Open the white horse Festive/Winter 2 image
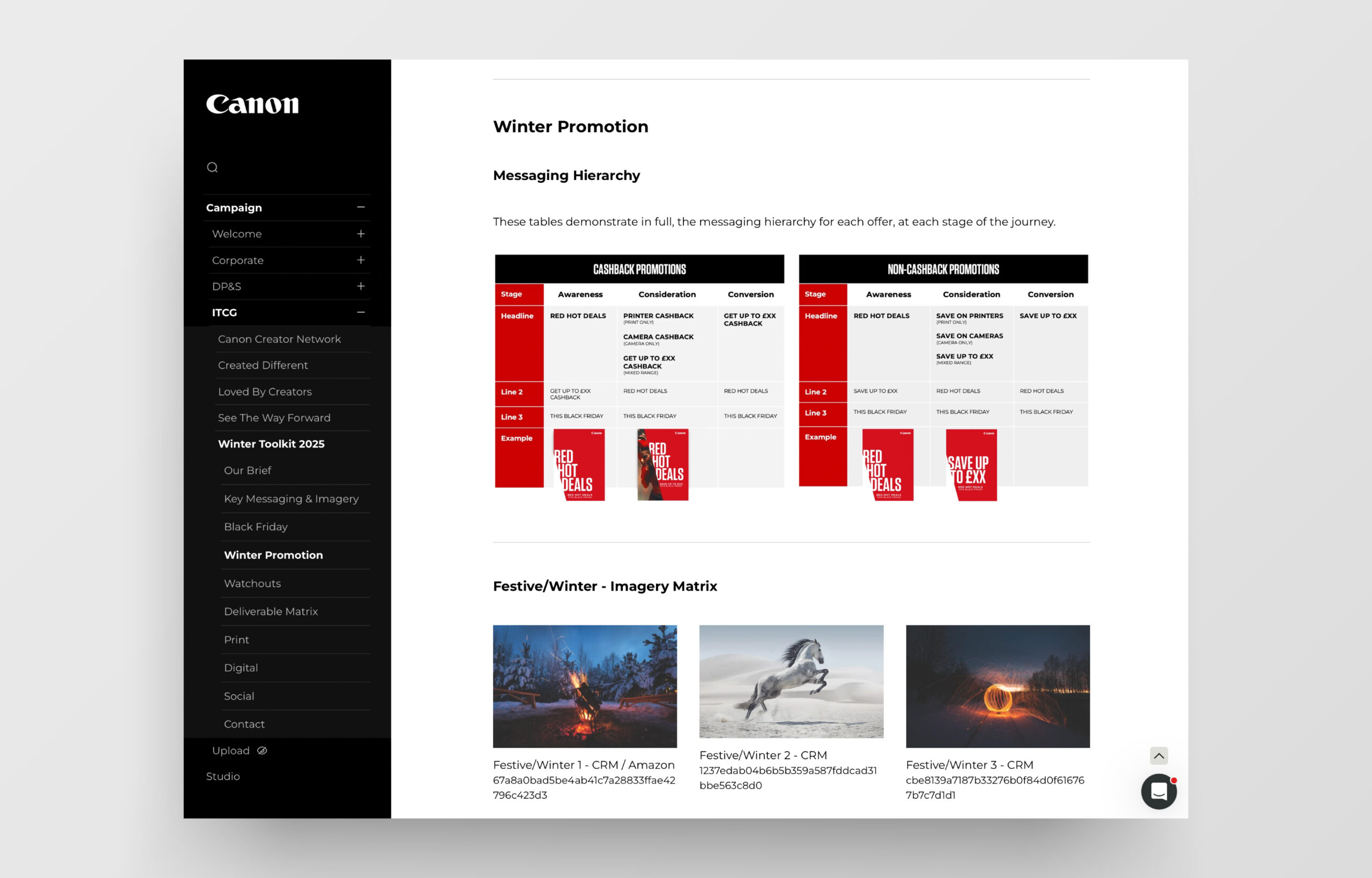 pos(791,681)
